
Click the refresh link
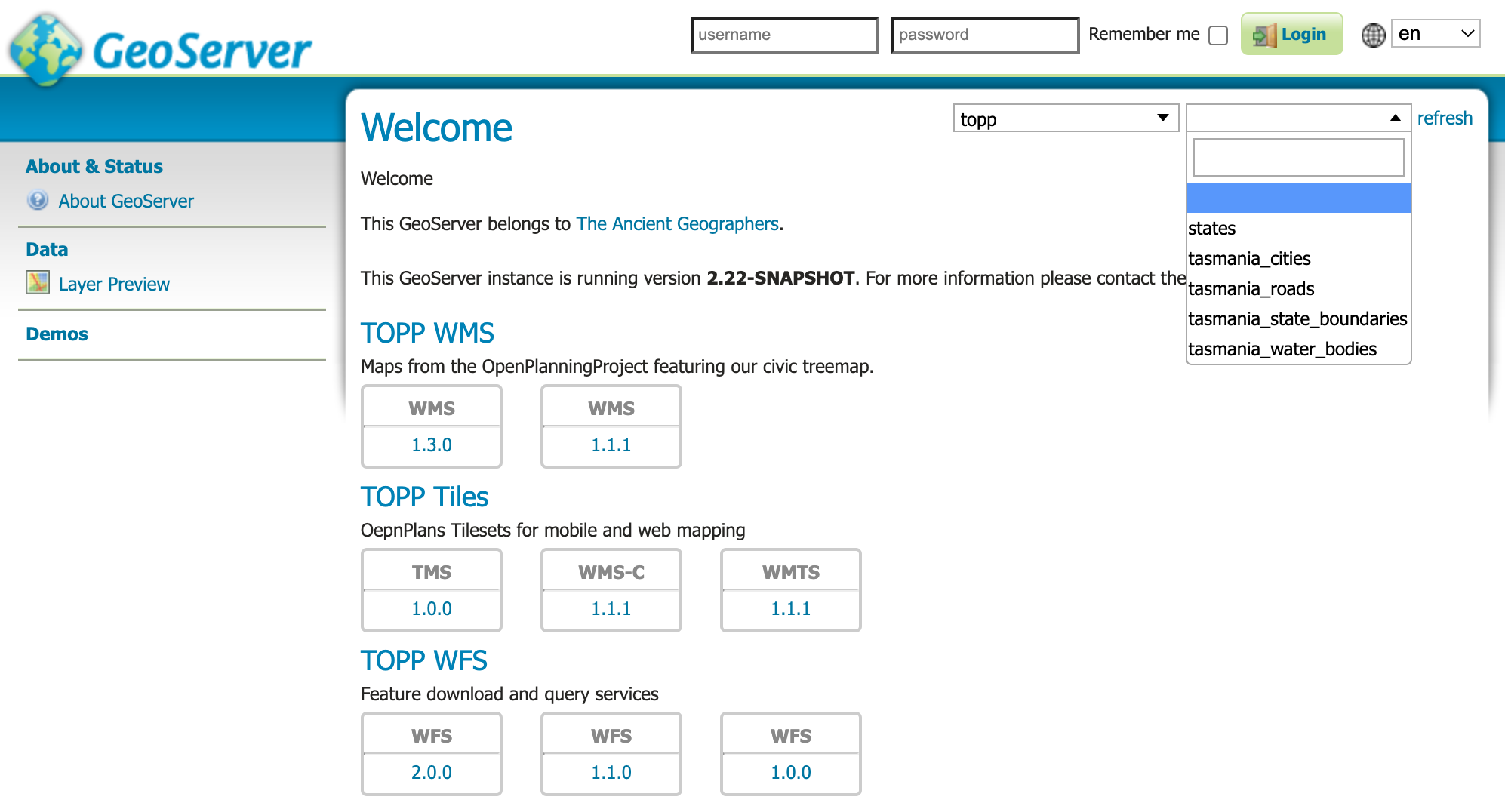coord(1445,118)
